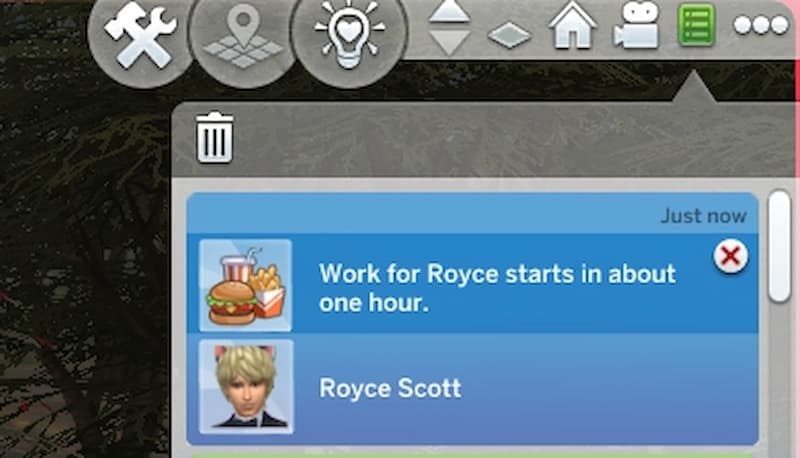The image size is (800, 458).
Task: Go down one floor with down arrow
Action: pos(449,42)
